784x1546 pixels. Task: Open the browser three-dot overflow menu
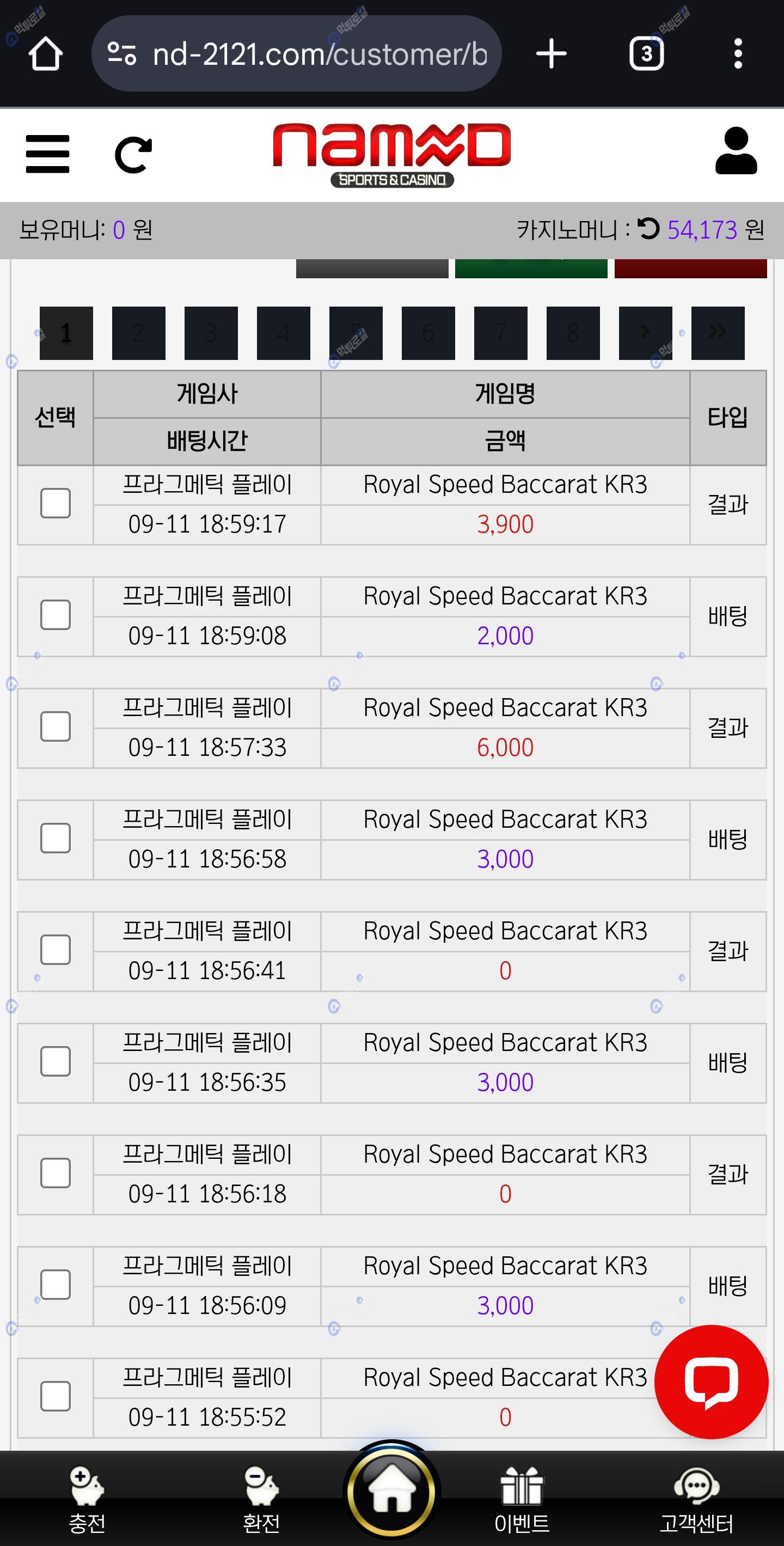tap(738, 54)
